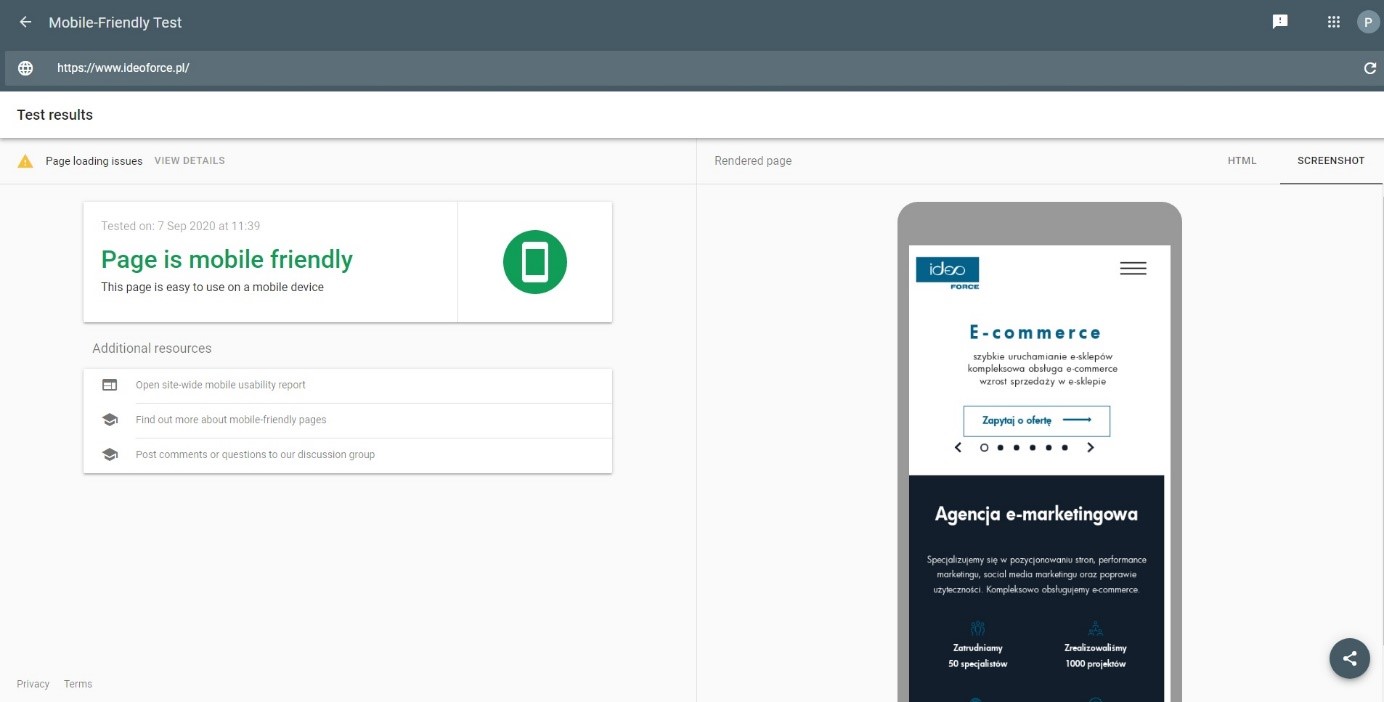The width and height of the screenshot is (1384, 702).
Task: Open the Google apps grid
Action: [x=1333, y=22]
